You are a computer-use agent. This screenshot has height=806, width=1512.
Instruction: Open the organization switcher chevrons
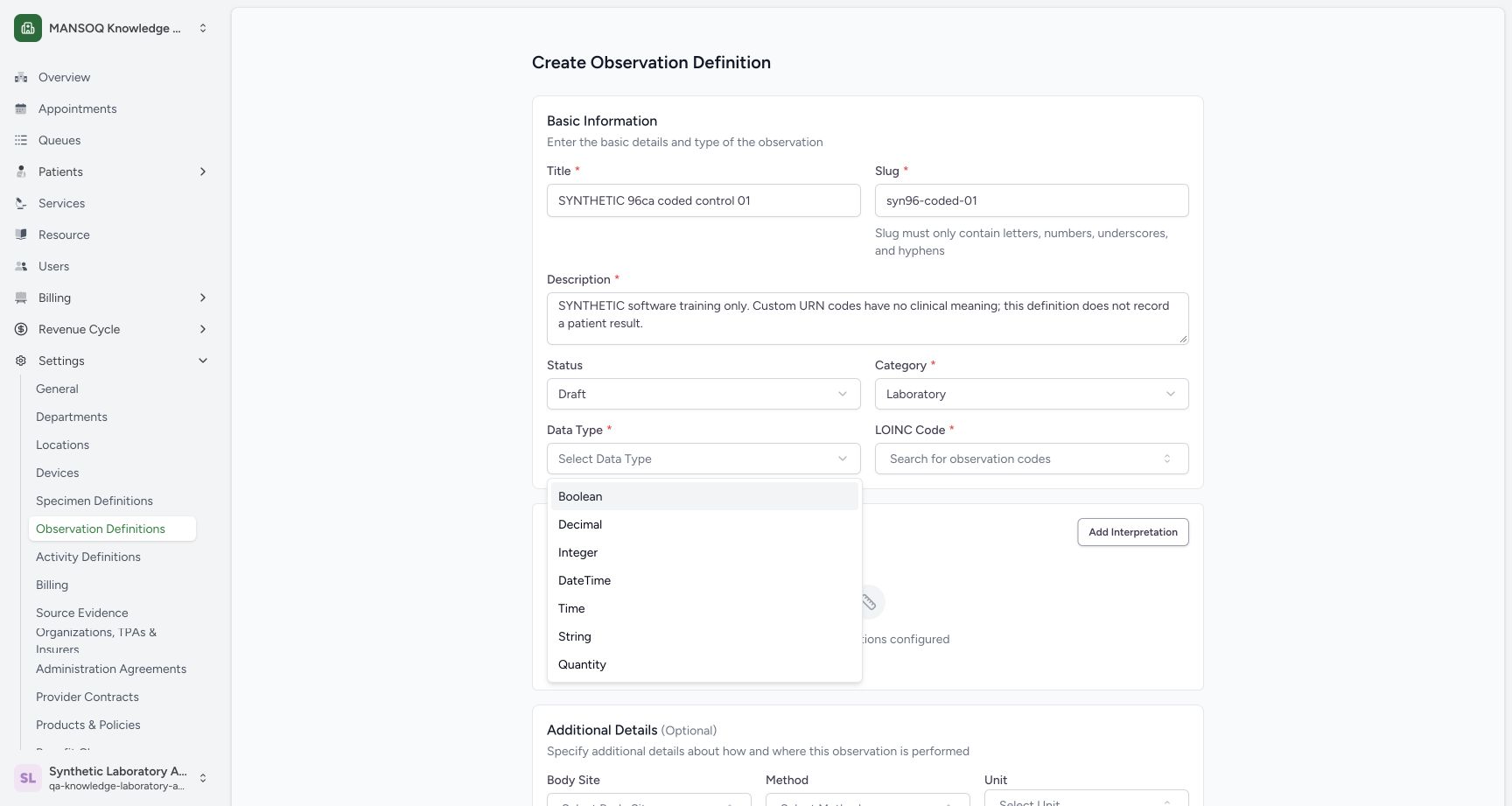pyautogui.click(x=203, y=28)
